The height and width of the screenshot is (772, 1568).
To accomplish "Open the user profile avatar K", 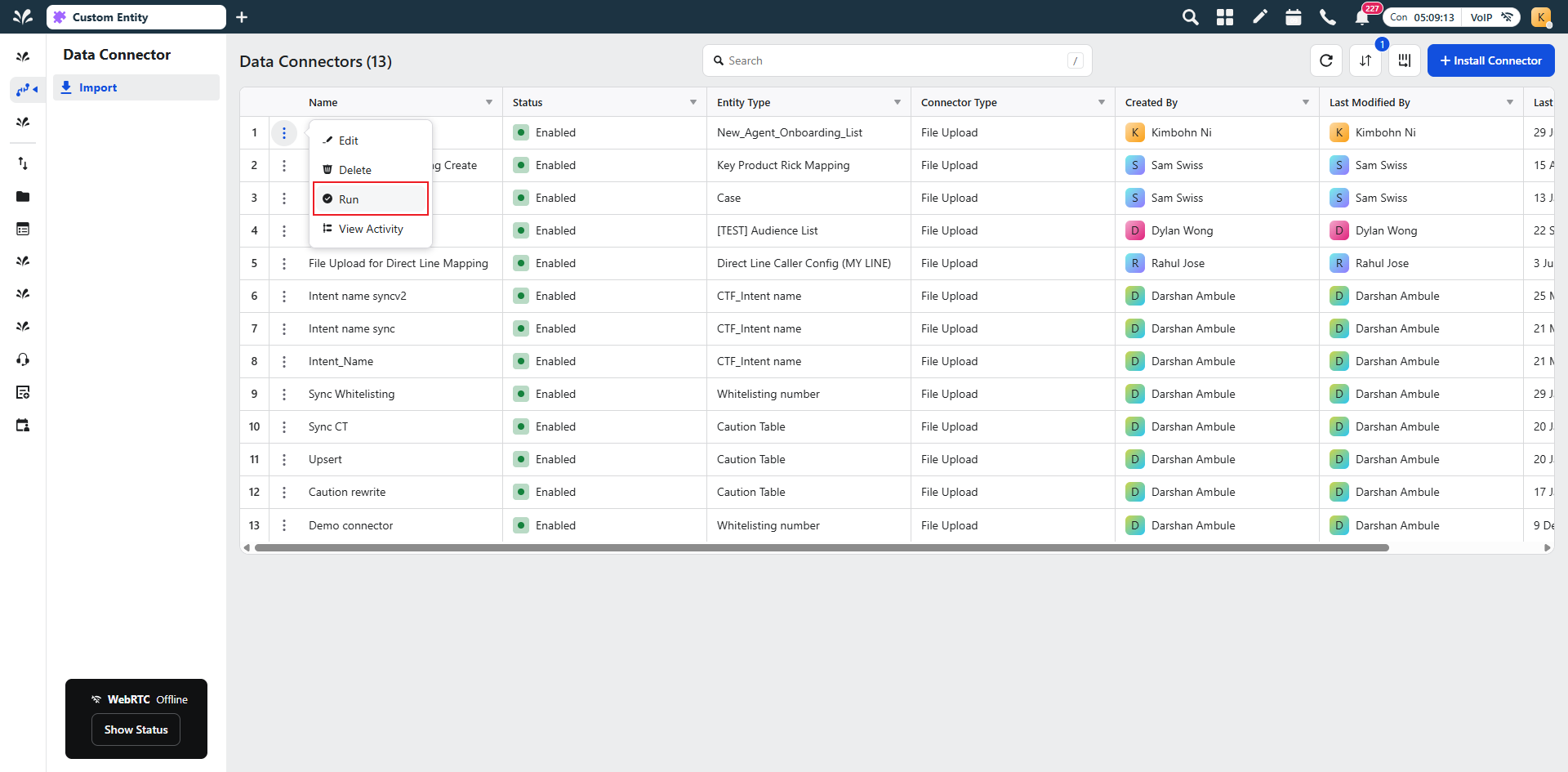I will point(1541,17).
